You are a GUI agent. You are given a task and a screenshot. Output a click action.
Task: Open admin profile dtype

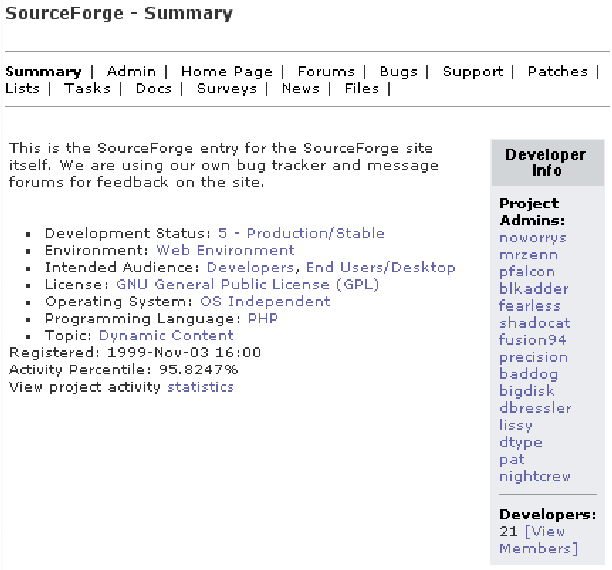(521, 443)
